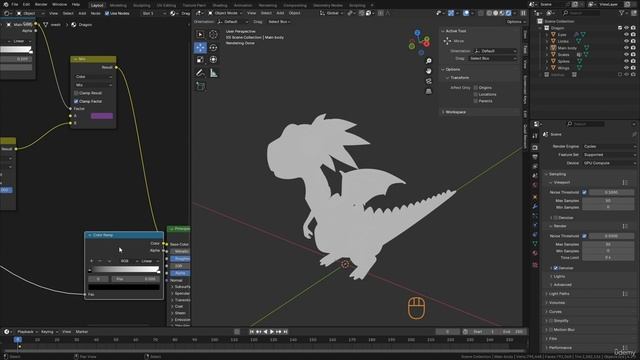Screen dimensions: 640x360
Task: Toggle Affect Only Locations checkbox
Action: coord(476,94)
